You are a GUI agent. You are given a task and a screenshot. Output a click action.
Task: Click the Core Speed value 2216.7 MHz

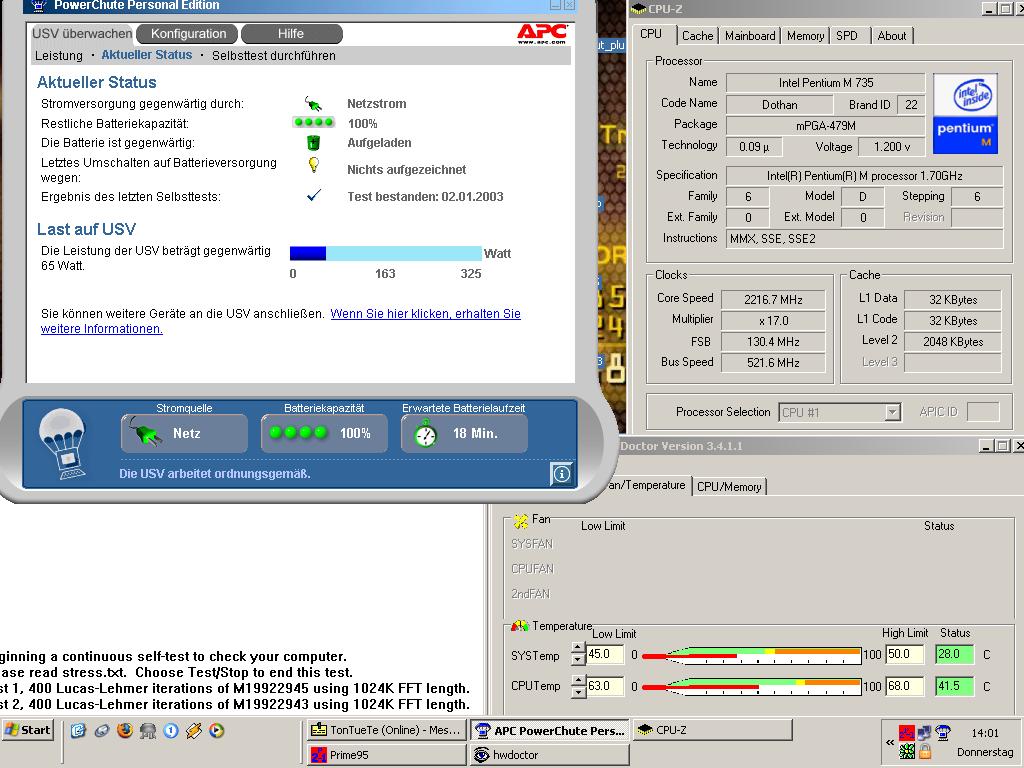coord(773,300)
